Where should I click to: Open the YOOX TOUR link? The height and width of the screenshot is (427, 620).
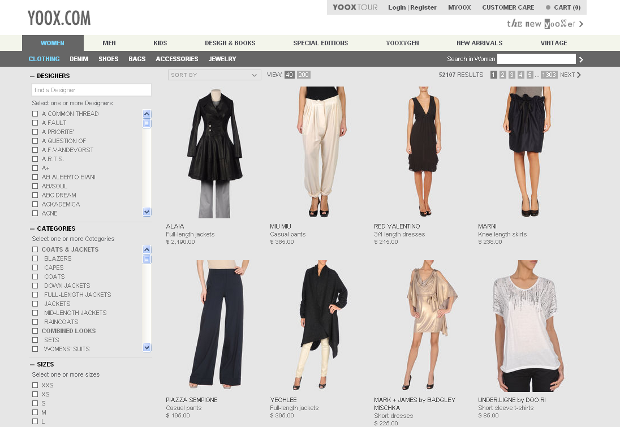point(355,8)
